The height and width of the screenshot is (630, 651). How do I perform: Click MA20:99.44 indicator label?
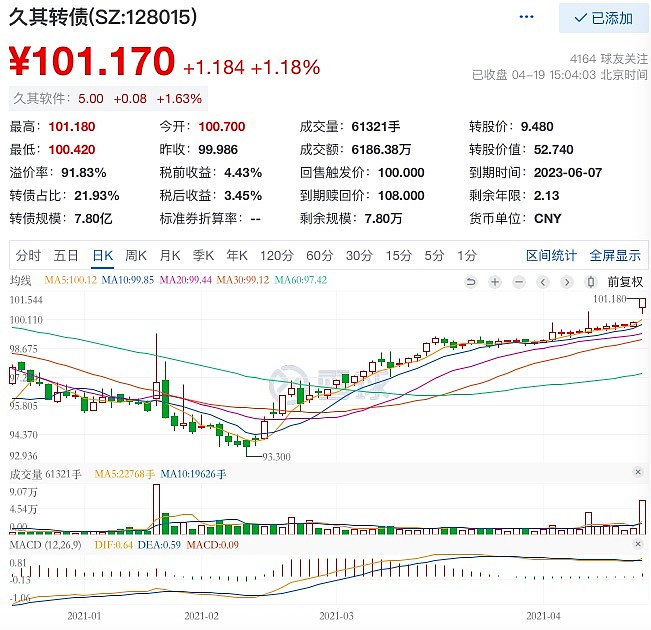point(186,280)
